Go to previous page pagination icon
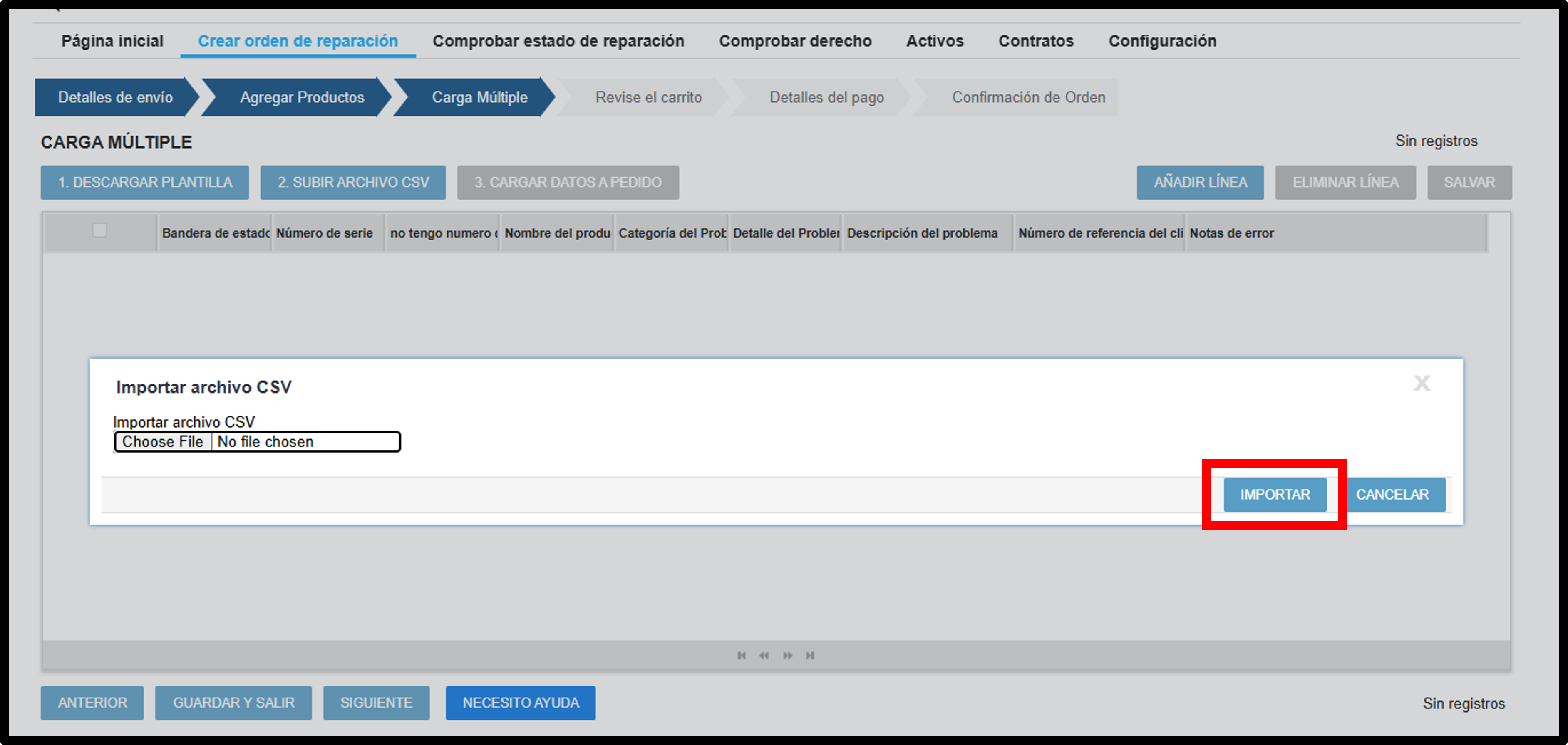1568x745 pixels. [764, 656]
